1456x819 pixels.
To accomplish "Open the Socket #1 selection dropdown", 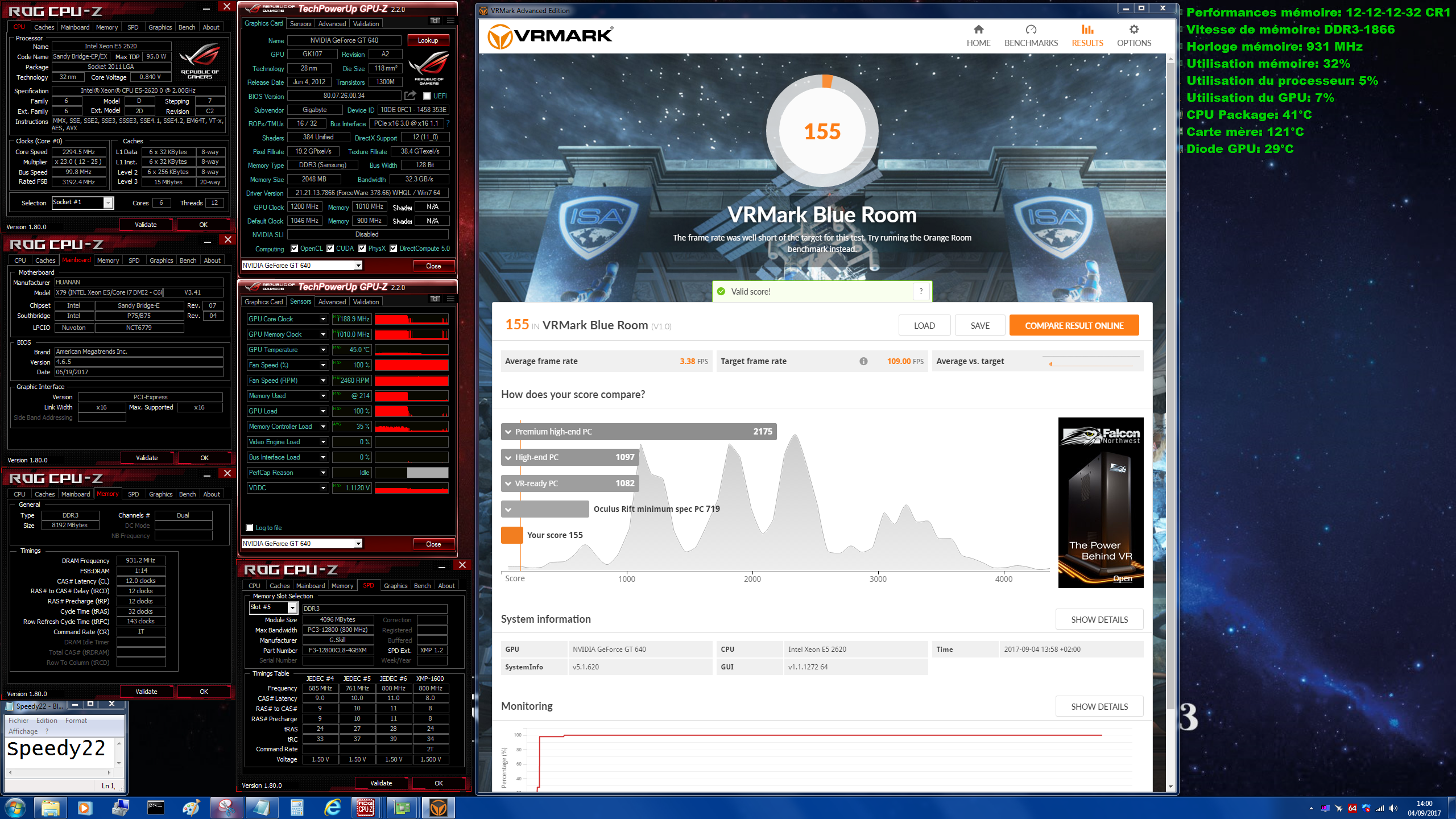I will (108, 202).
